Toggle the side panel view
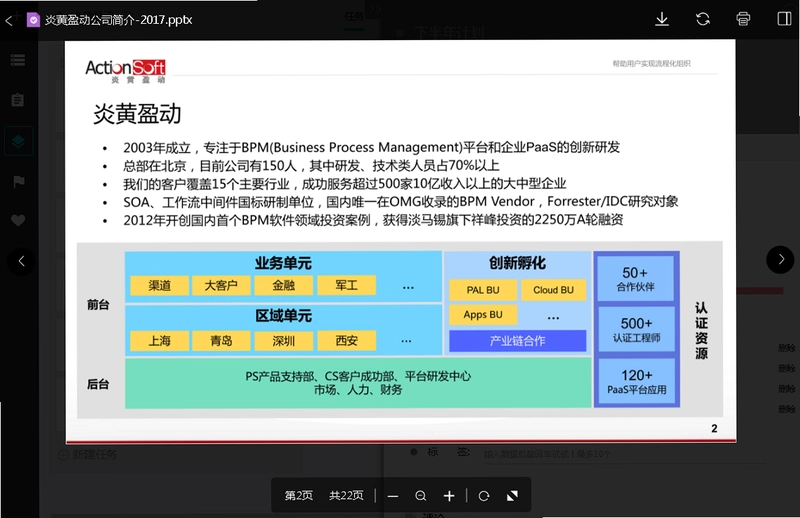This screenshot has width=800, height=518. click(784, 19)
